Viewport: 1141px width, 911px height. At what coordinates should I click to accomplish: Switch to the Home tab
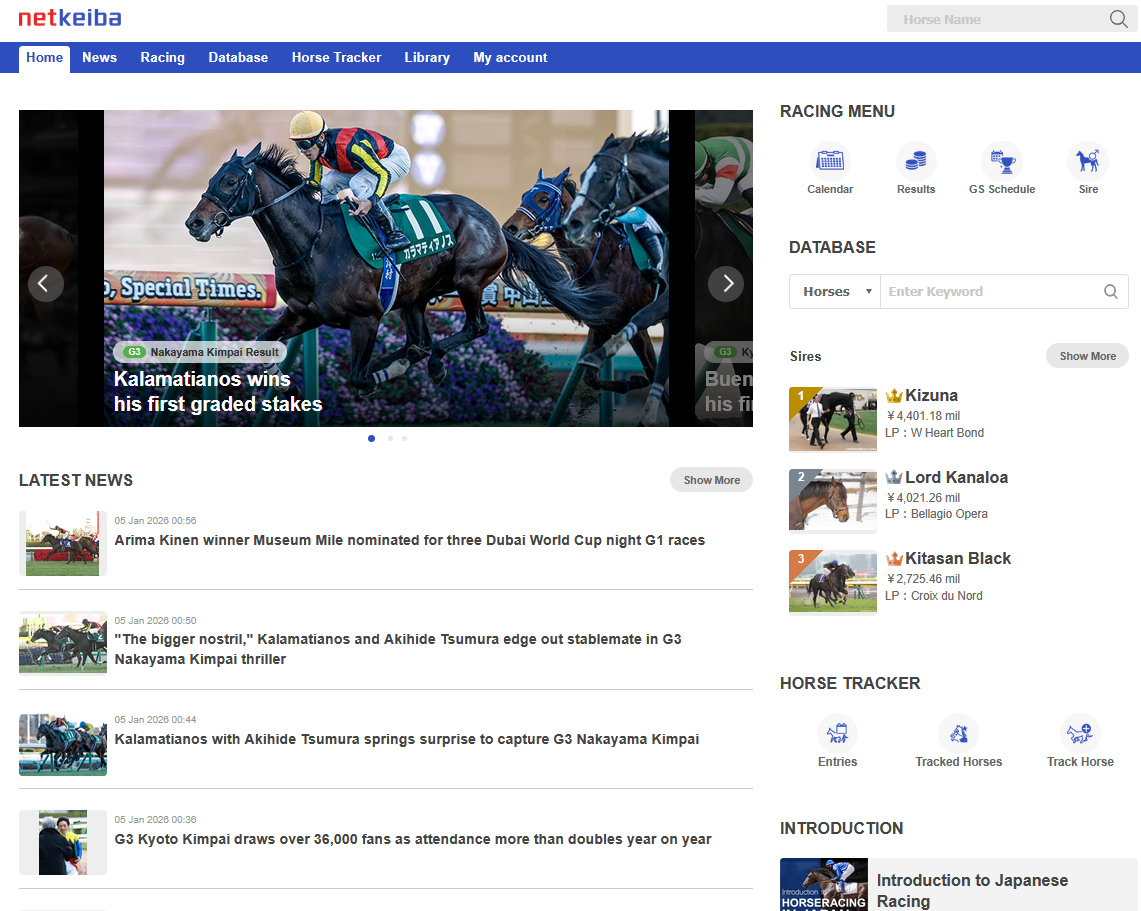[x=44, y=58]
